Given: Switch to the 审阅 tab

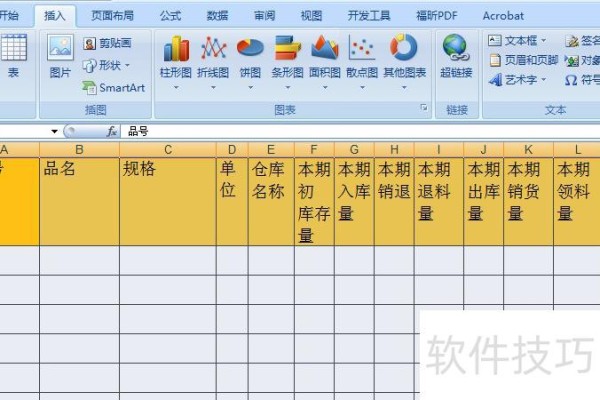Looking at the screenshot, I should [264, 16].
